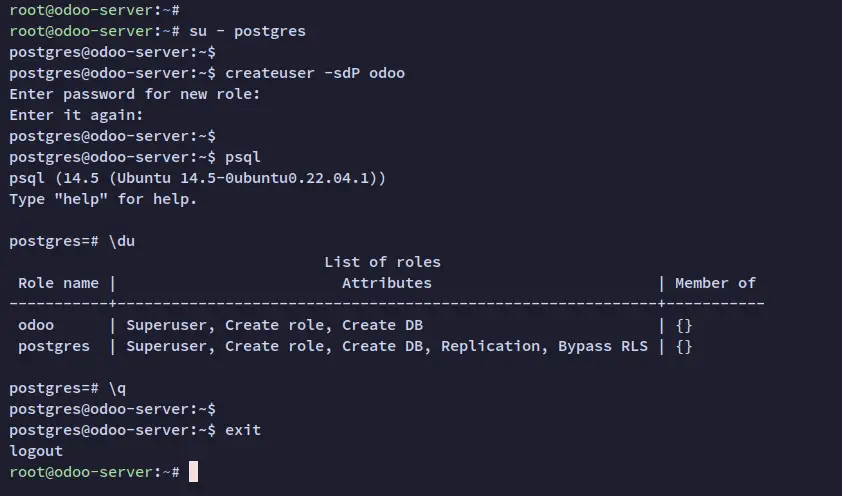
Task: Click the '\du' command text
Action: coord(121,241)
